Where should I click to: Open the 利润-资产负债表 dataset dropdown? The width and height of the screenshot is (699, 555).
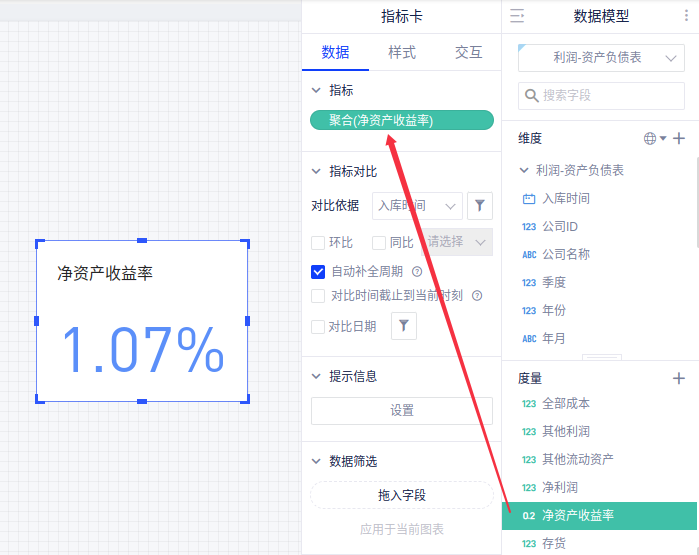(x=600, y=58)
